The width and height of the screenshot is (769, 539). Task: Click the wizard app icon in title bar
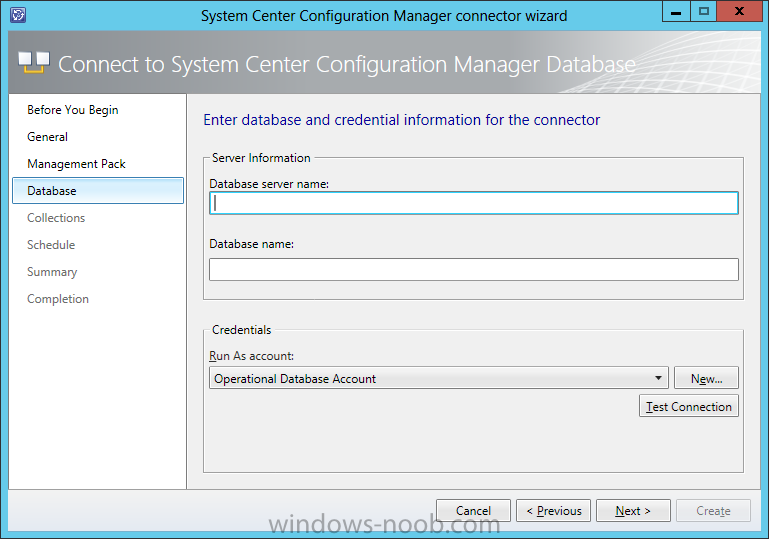point(18,15)
